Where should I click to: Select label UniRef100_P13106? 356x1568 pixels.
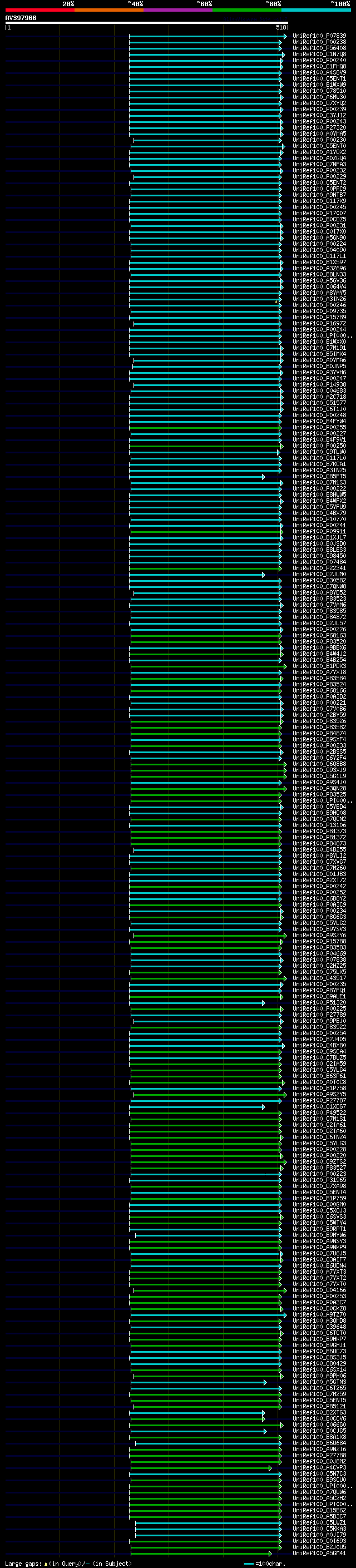pyautogui.click(x=319, y=825)
